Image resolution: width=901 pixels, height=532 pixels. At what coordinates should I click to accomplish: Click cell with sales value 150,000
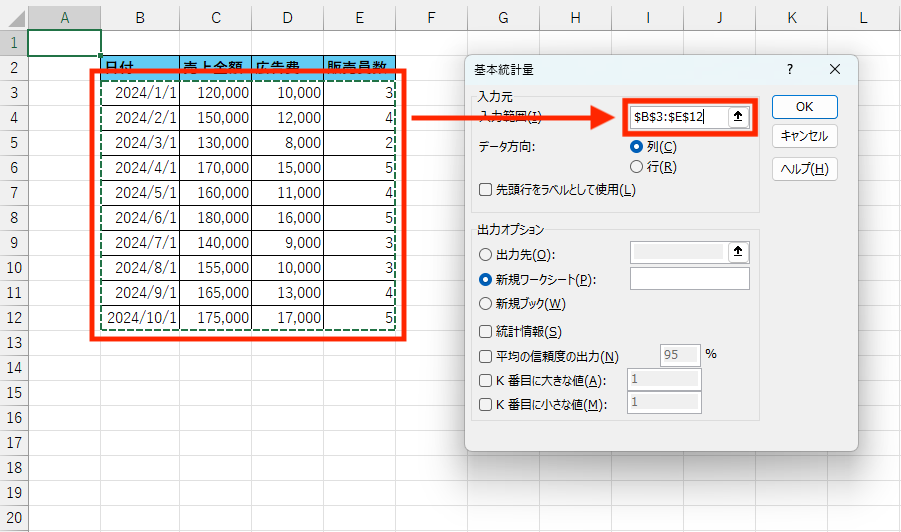[215, 118]
